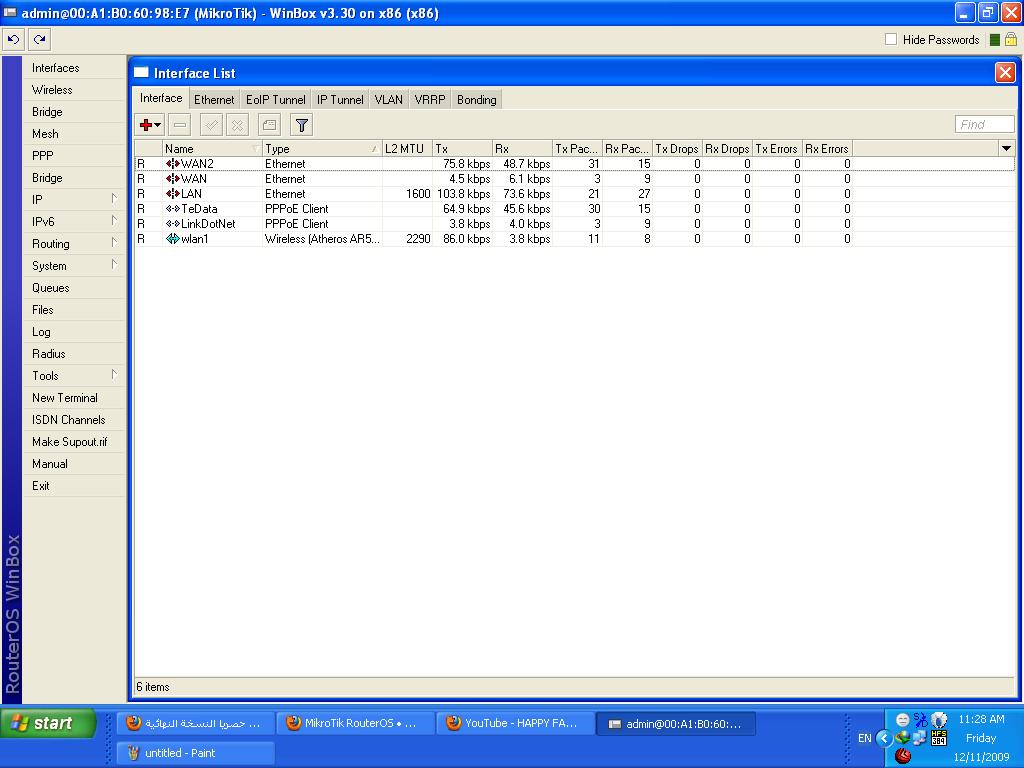Click the Redo arrow icon

40,39
